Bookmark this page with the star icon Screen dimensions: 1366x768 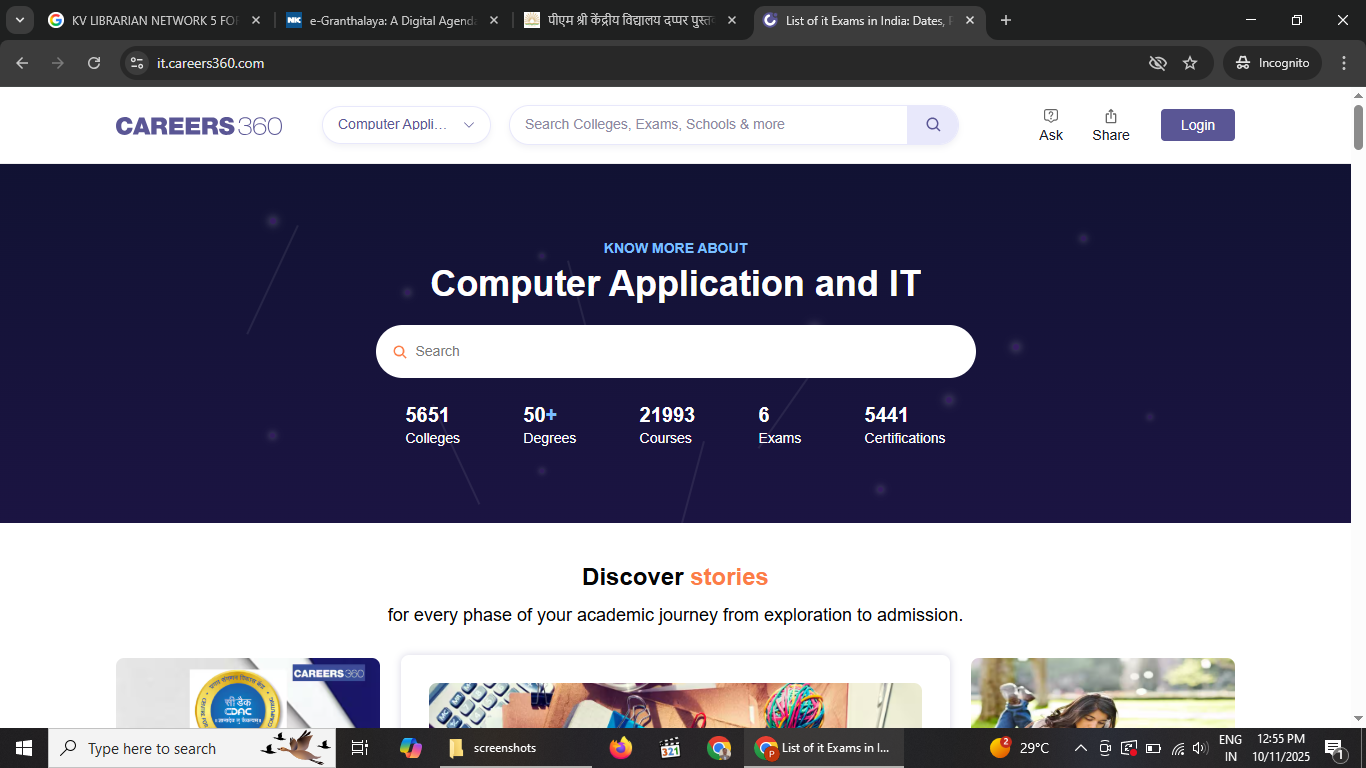pos(1190,63)
